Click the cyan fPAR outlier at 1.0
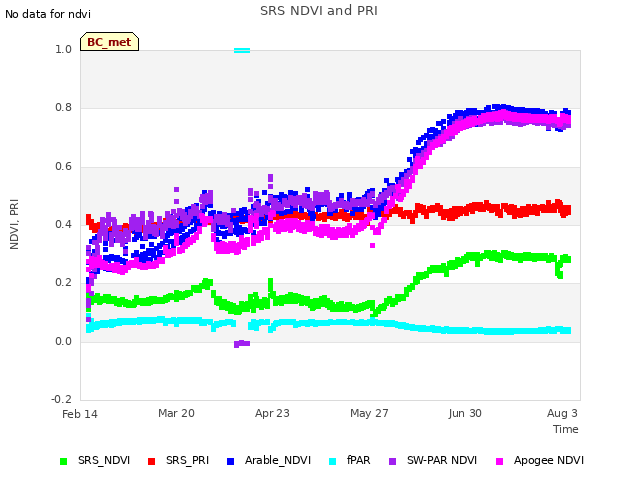640x480 pixels. [x=242, y=51]
